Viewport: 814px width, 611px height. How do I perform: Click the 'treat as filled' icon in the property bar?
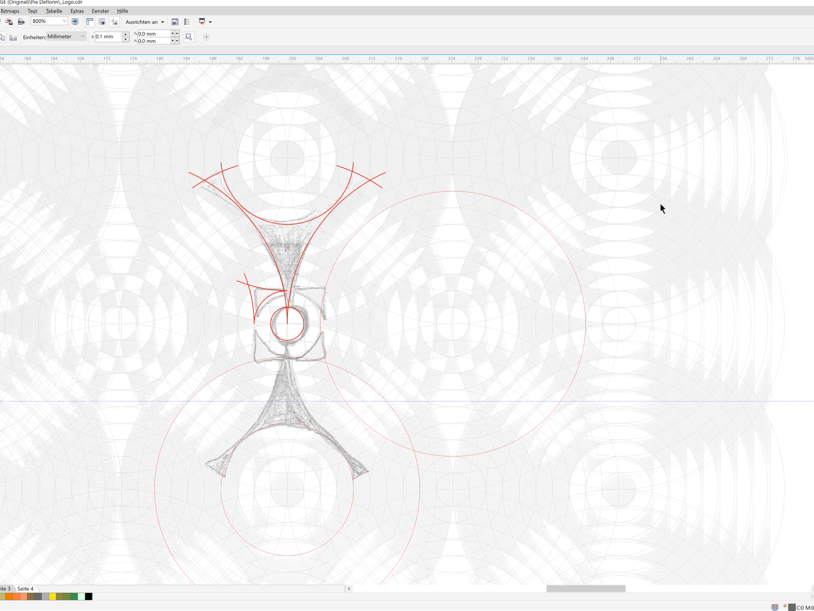pos(188,37)
